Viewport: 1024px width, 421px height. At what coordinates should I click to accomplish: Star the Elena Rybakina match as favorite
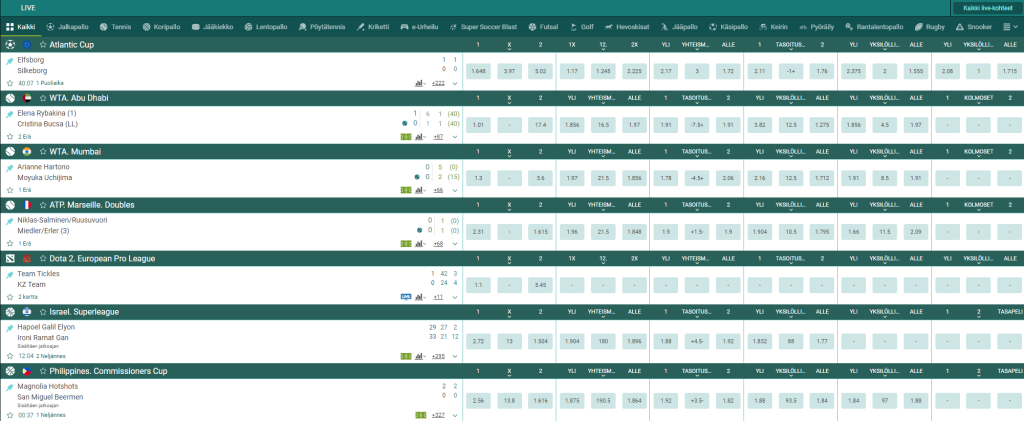click(x=9, y=136)
